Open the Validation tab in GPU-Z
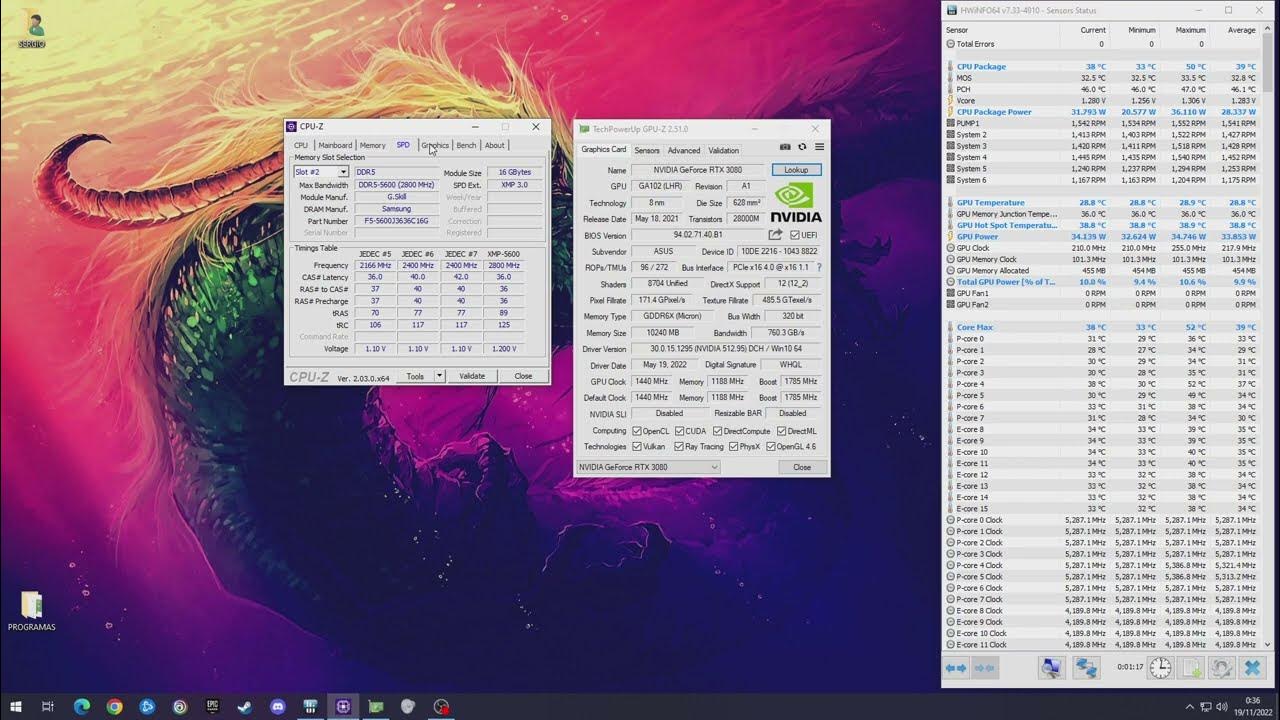Screen dimensions: 1280x720 click(724, 150)
